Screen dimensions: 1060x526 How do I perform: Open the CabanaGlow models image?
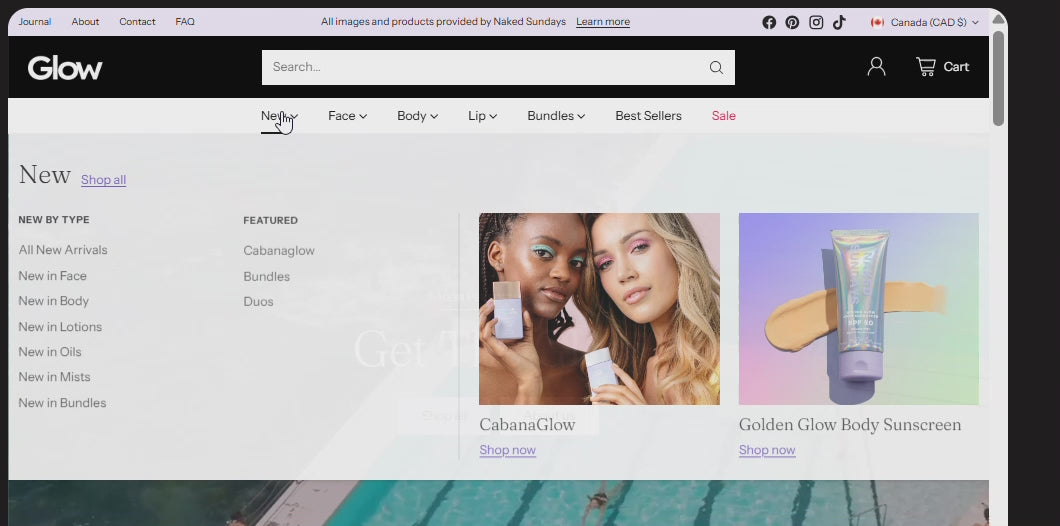[x=600, y=309]
